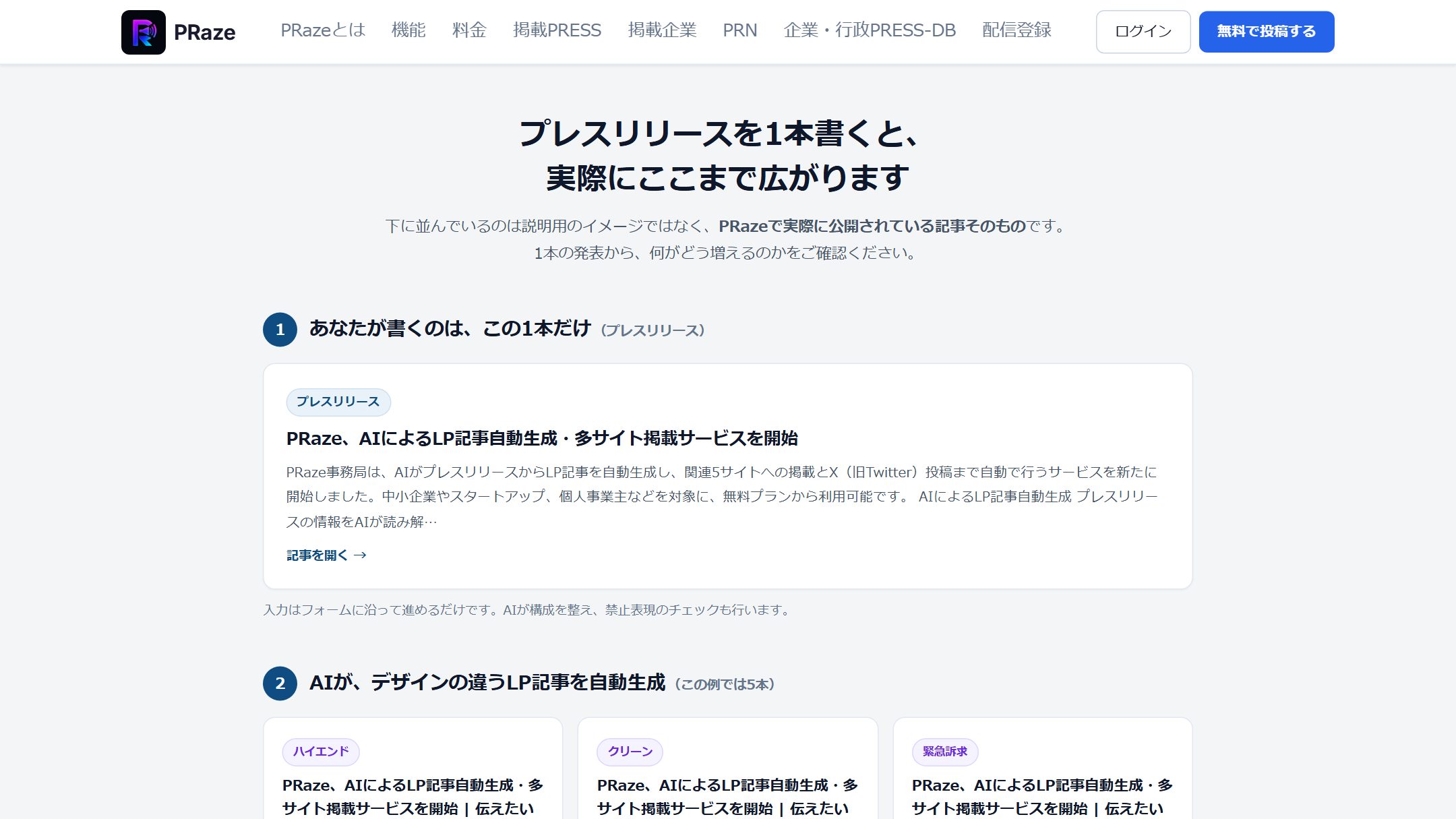1456x819 pixels.
Task: Click the note starting 入力はフォームに沿って
Action: [x=526, y=610]
